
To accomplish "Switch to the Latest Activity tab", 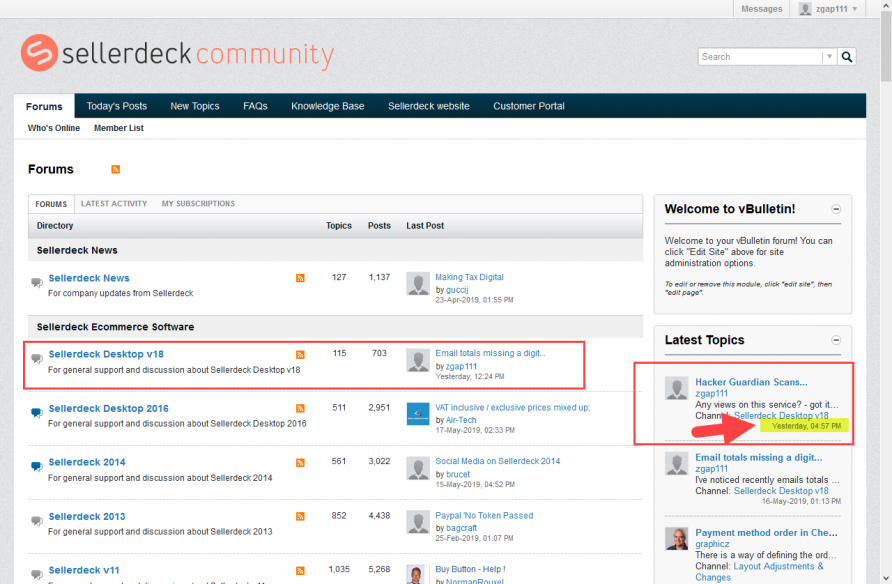I will point(114,204).
